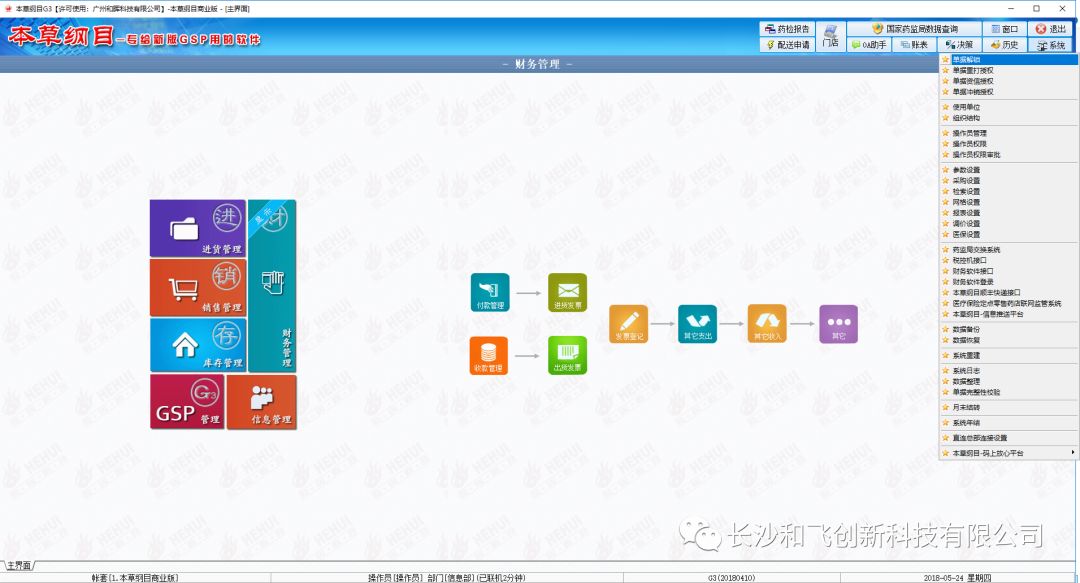Image resolution: width=1080 pixels, height=583 pixels.
Task: Select 药监局交换系统 menu item
Action: tap(1008, 249)
